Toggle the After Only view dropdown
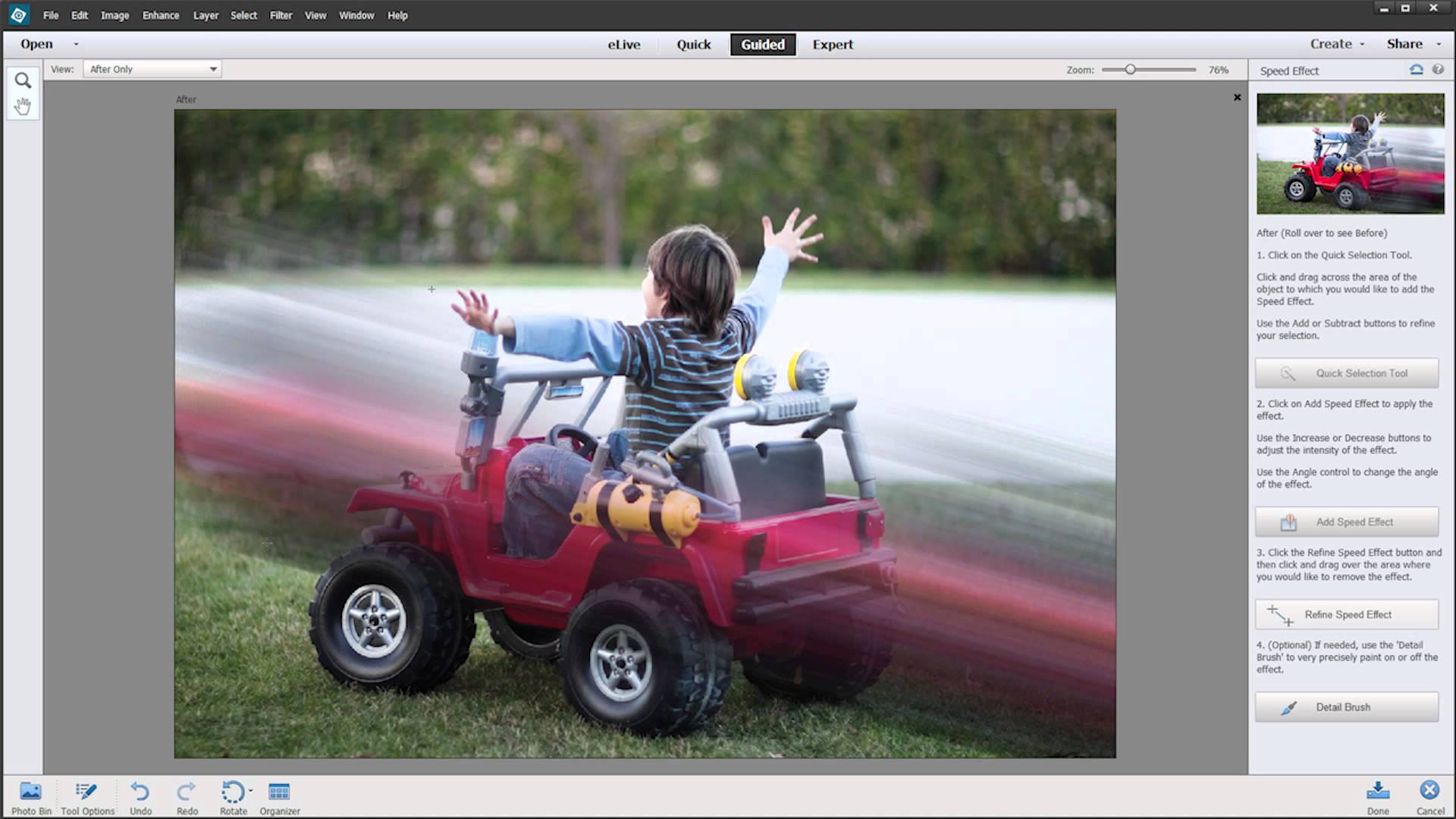The image size is (1456, 819). 213,69
